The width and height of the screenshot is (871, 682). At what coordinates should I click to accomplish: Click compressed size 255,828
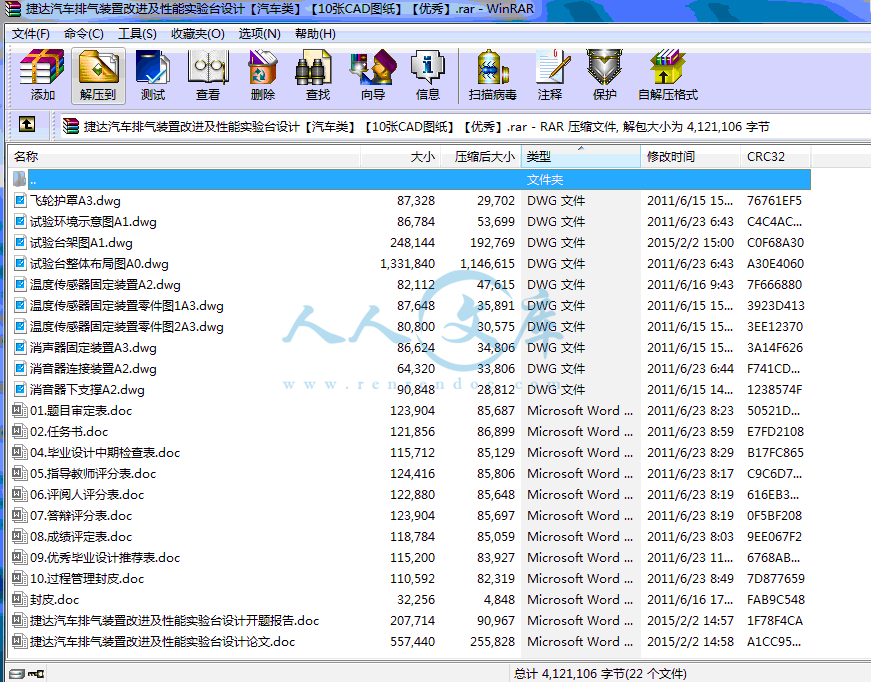pos(493,641)
